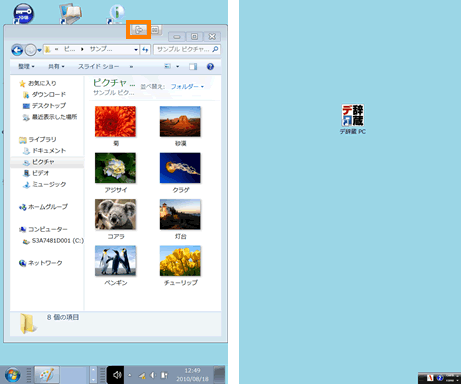The height and width of the screenshot is (384, 461).
Task: Click the Explorer back arrow button
Action: [17, 50]
